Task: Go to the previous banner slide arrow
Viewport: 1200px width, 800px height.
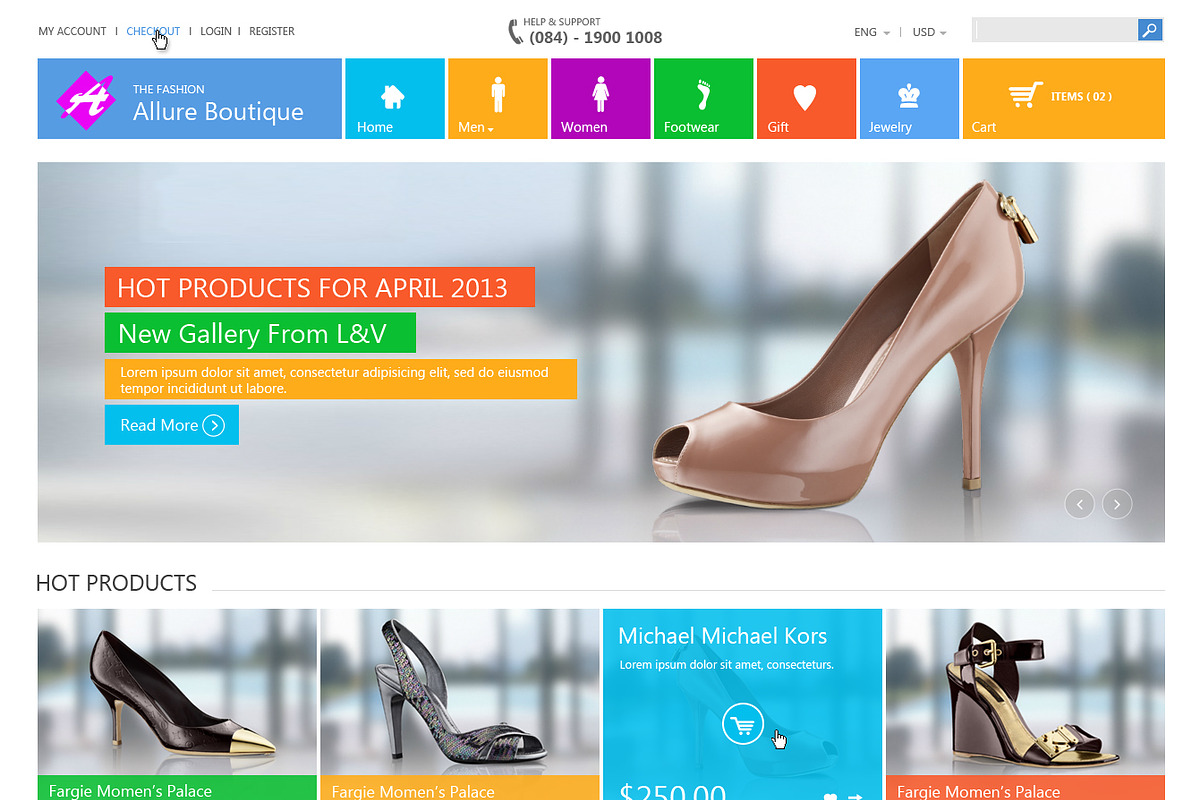Action: tap(1079, 504)
